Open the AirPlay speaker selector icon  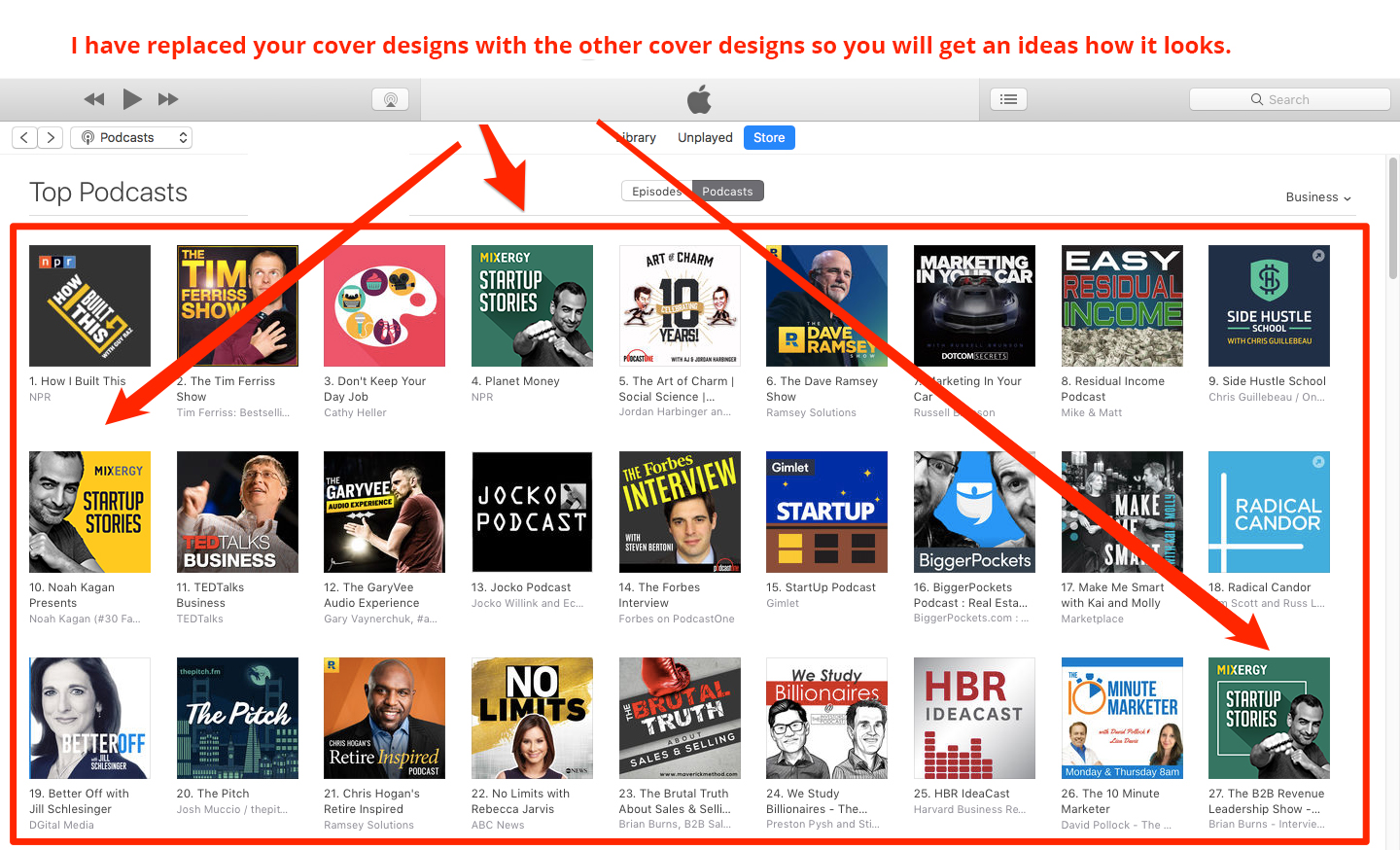[390, 98]
